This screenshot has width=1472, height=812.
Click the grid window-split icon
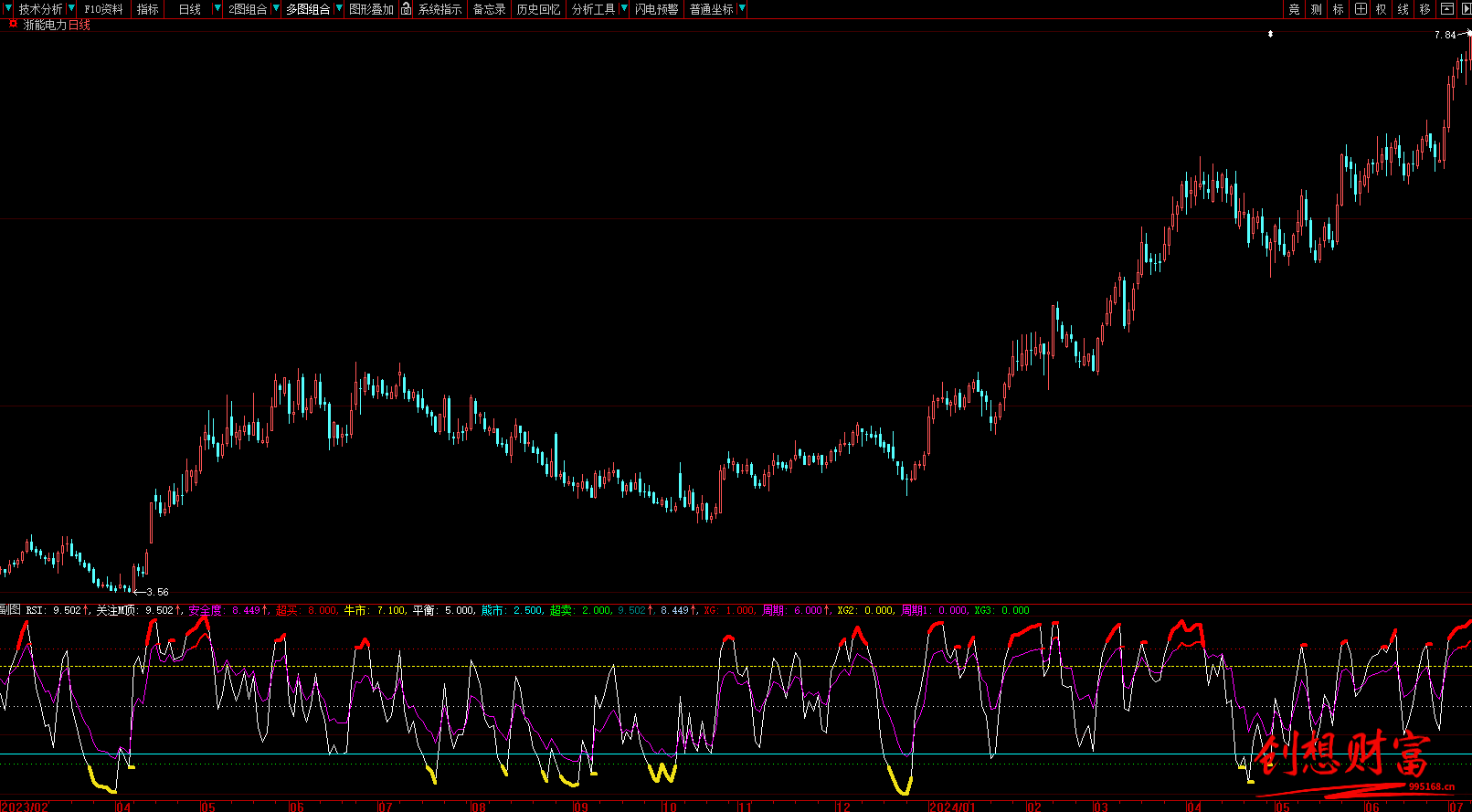1361,9
